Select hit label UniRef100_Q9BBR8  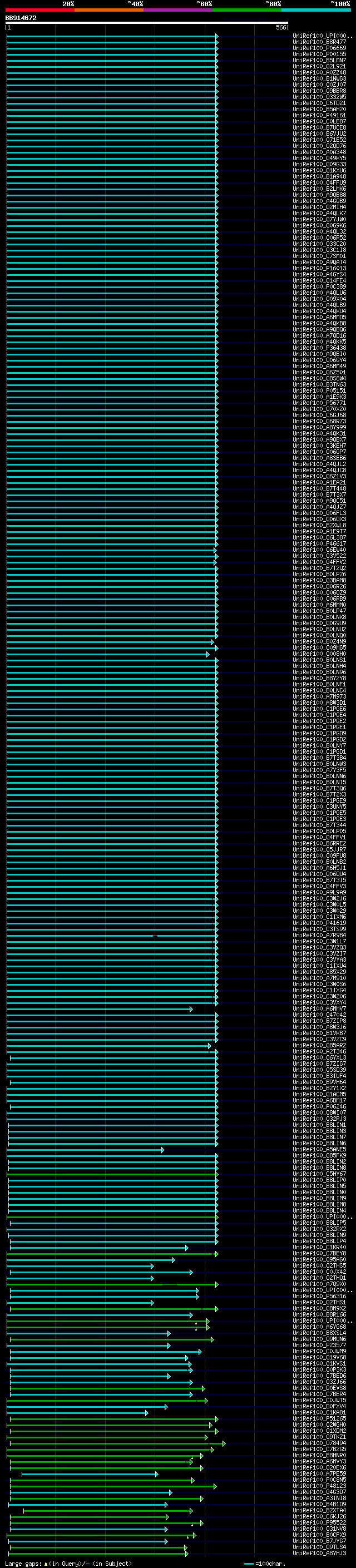click(x=319, y=91)
